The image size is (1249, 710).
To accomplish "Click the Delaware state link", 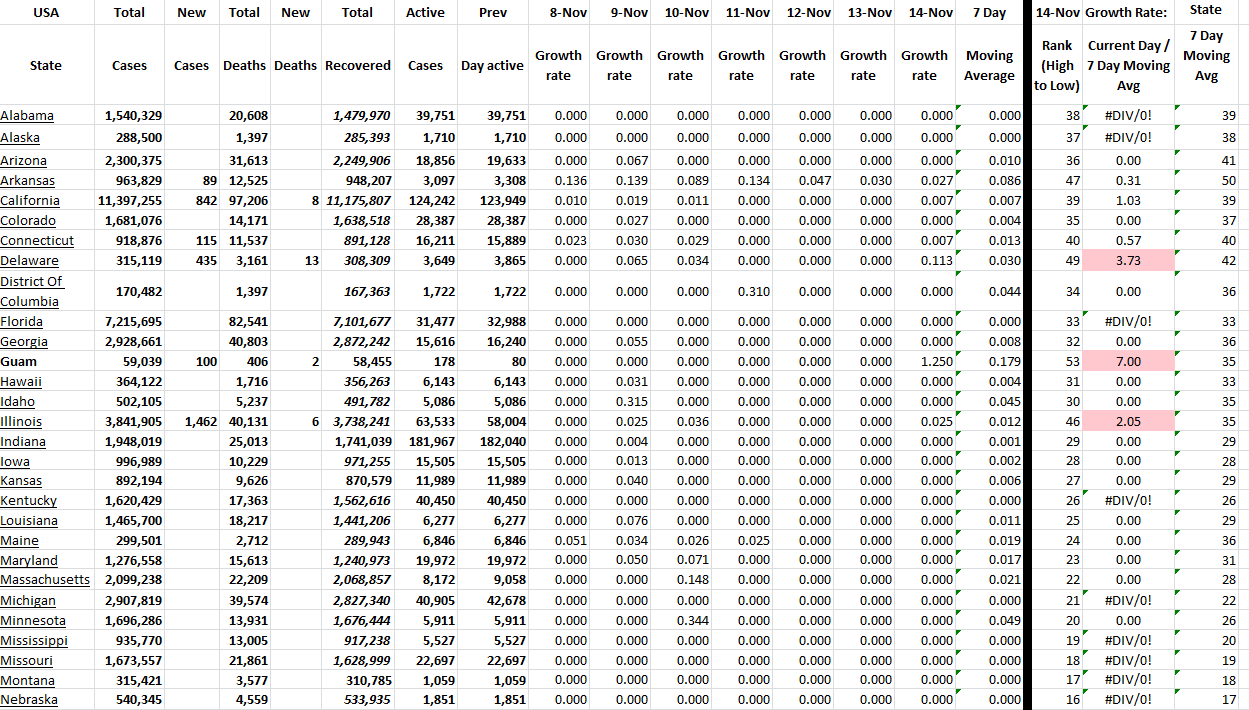I will pyautogui.click(x=28, y=260).
